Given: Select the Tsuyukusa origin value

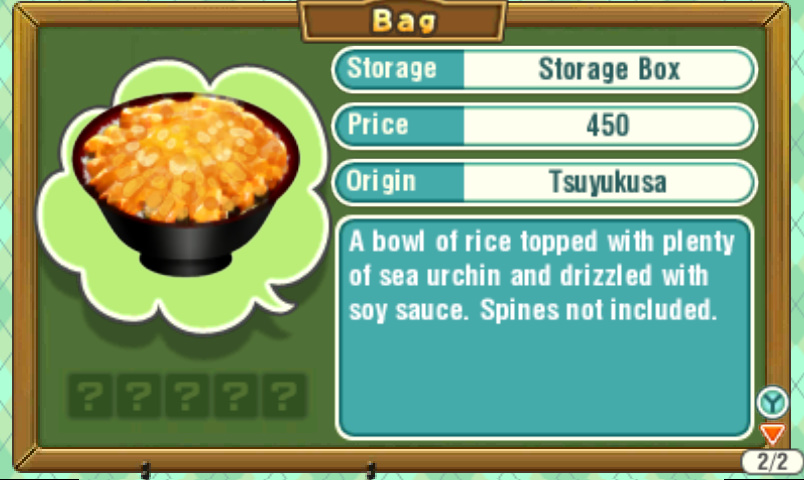Looking at the screenshot, I should click(609, 182).
